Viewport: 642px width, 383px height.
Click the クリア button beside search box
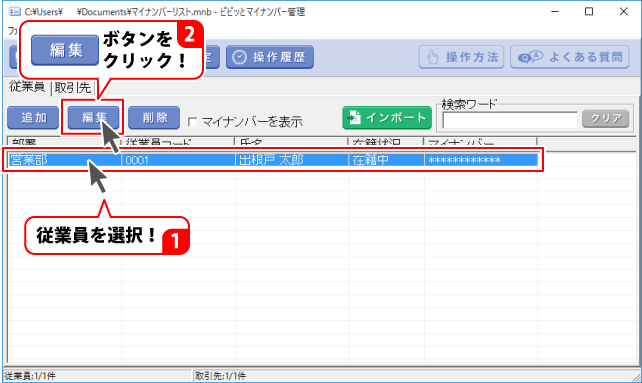[606, 119]
